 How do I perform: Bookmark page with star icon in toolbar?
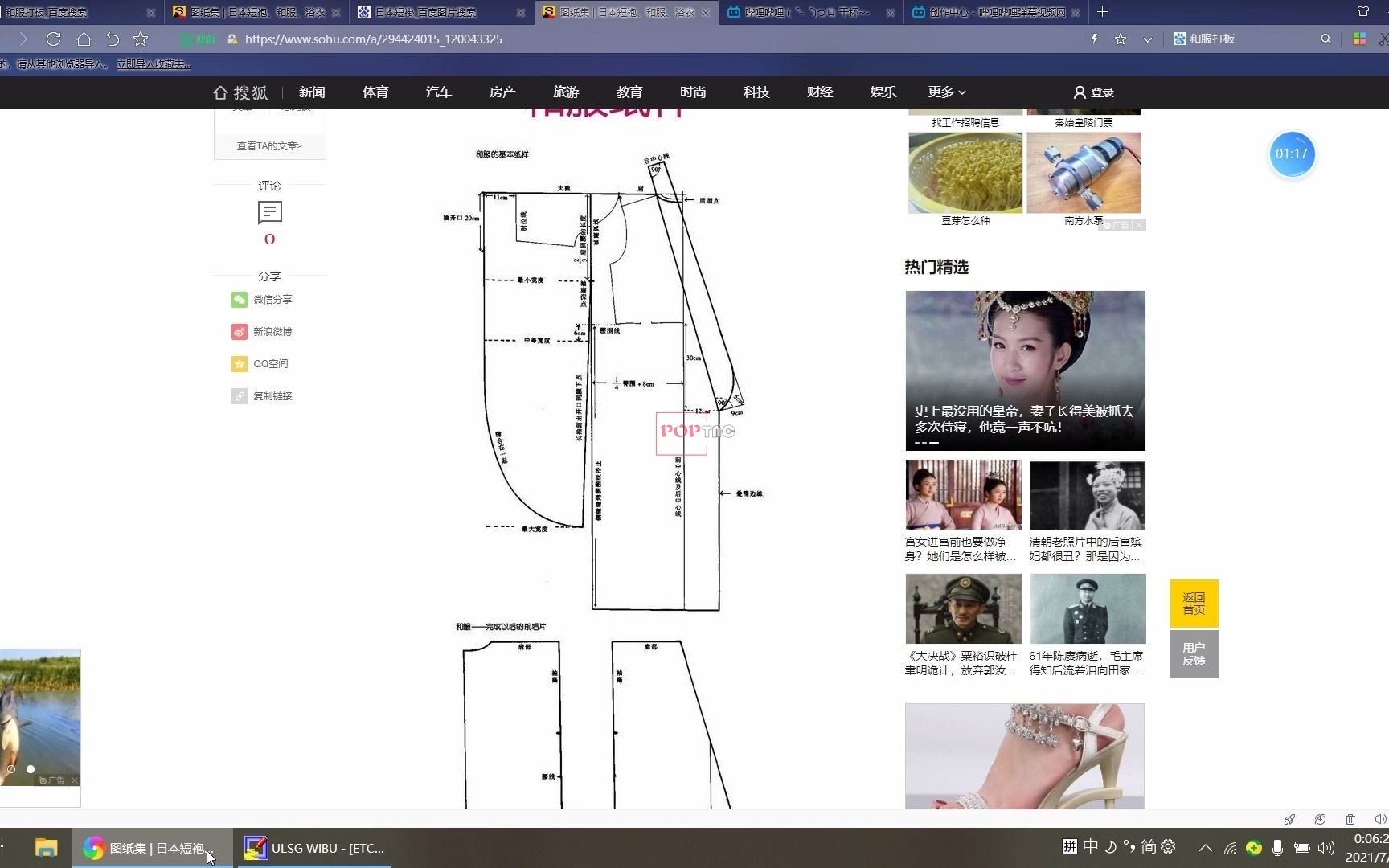(141, 39)
